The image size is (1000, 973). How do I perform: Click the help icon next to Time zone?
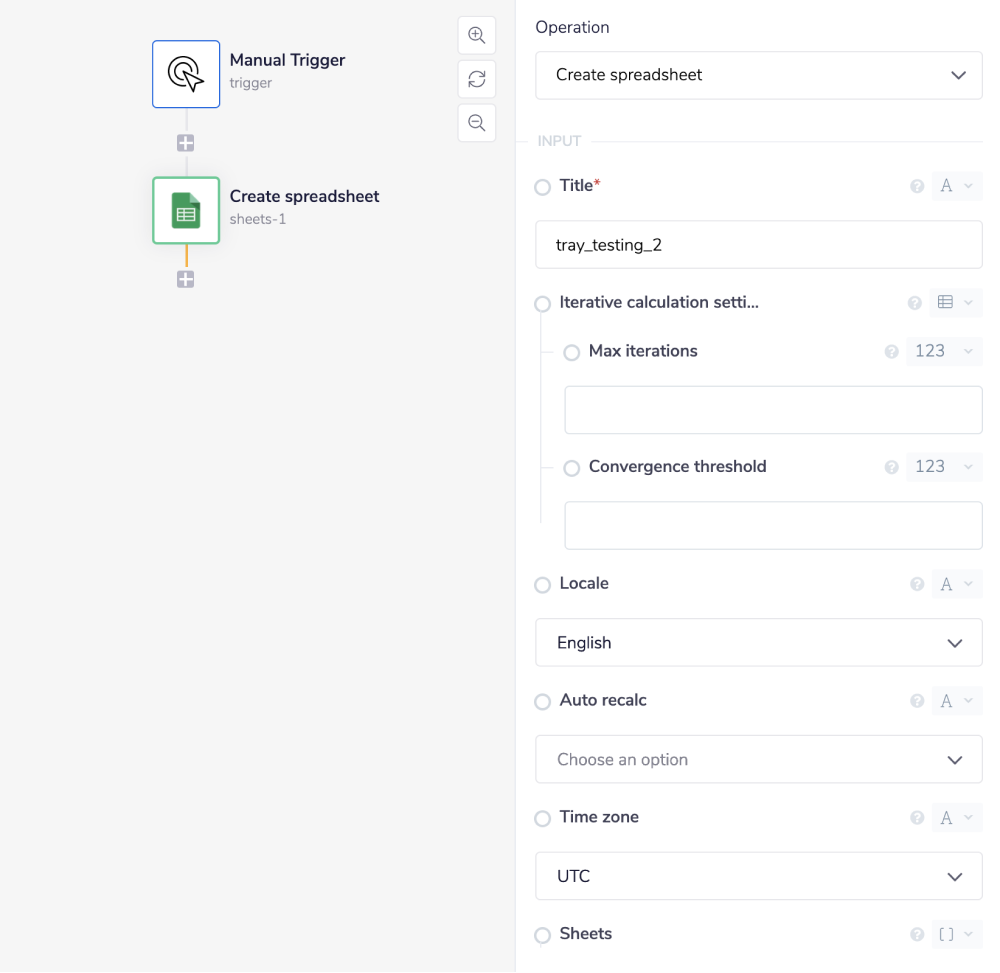tap(917, 817)
